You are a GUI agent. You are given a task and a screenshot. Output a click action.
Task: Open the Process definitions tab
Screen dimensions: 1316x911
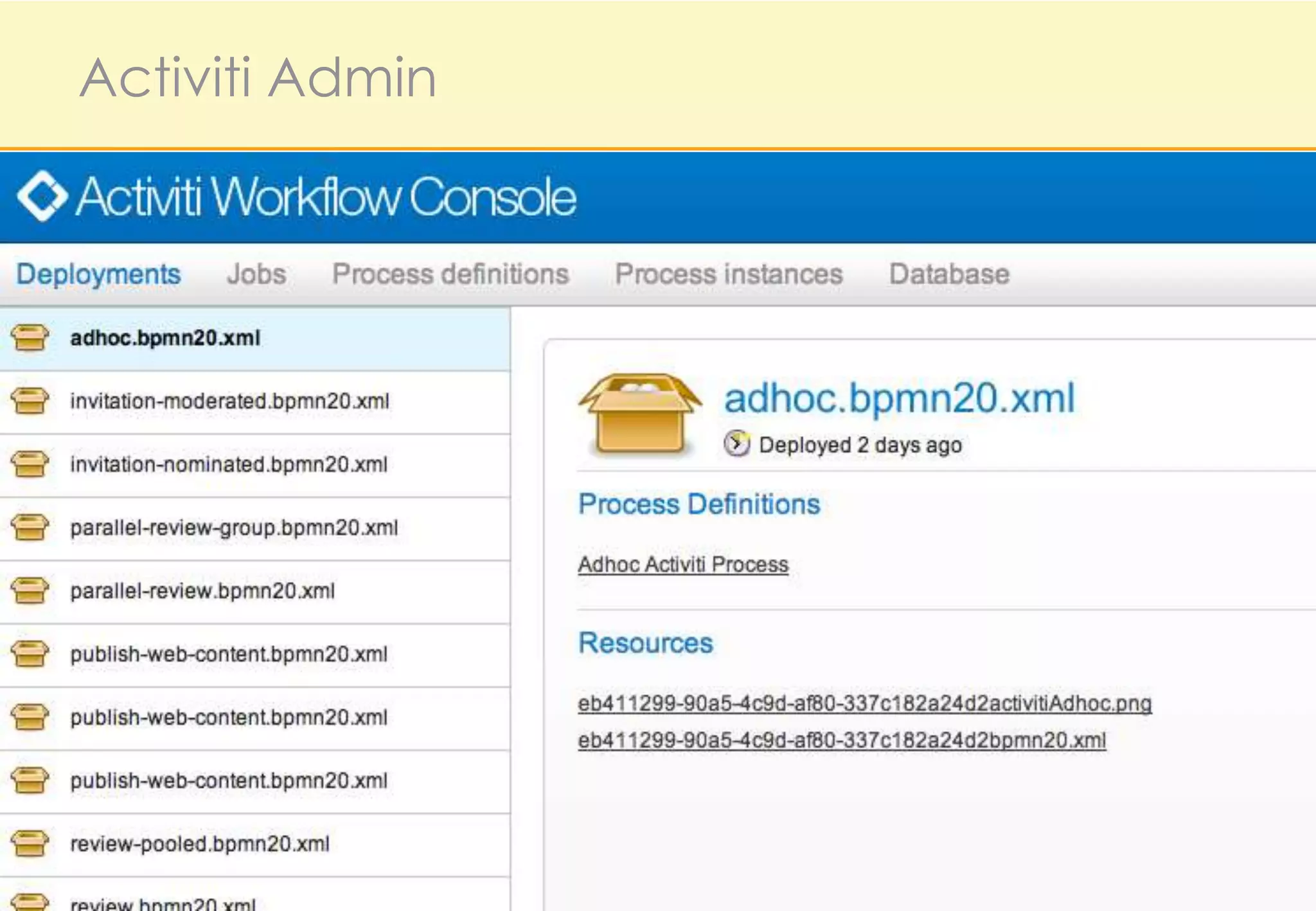point(450,274)
